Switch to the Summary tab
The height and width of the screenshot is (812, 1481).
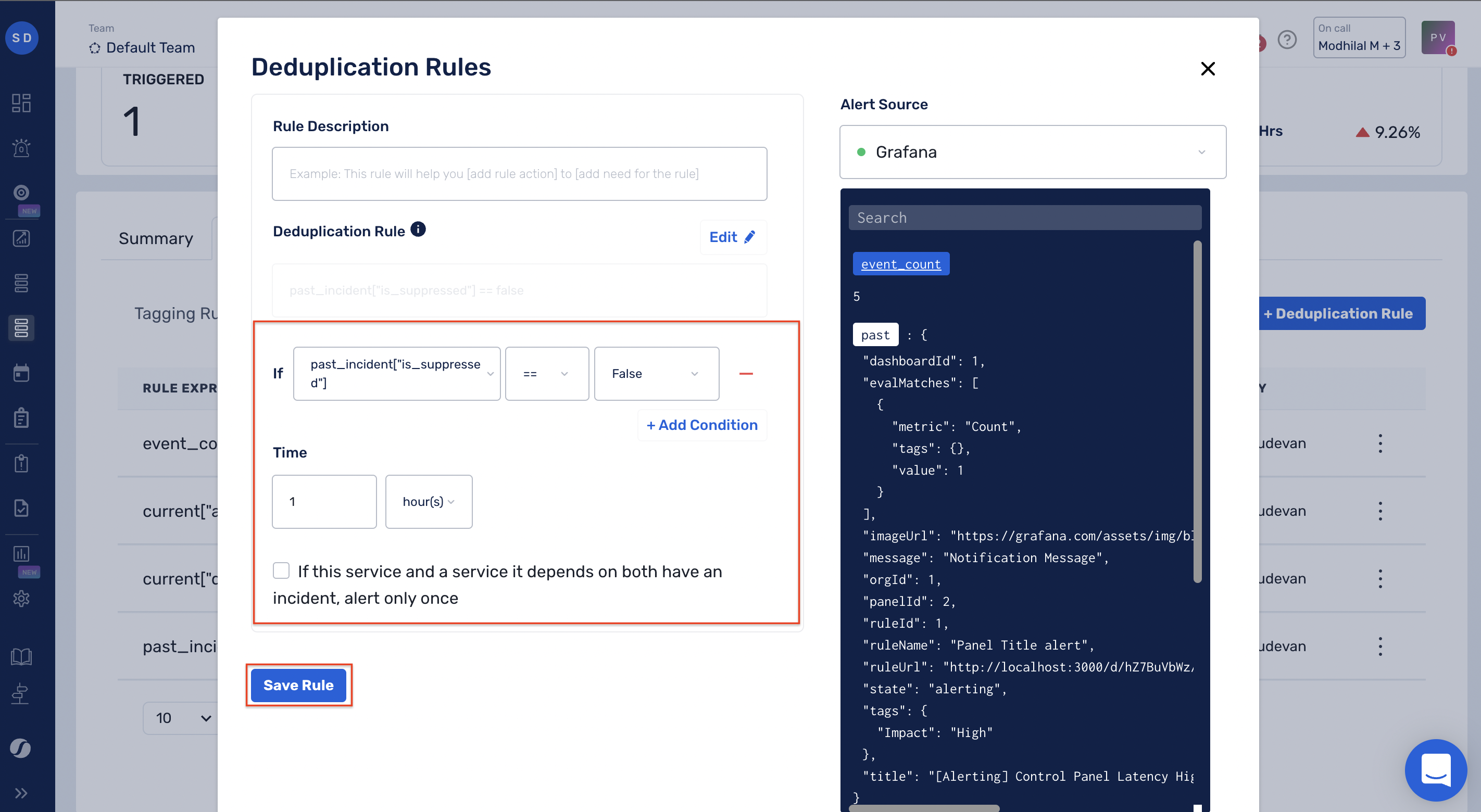click(x=155, y=238)
